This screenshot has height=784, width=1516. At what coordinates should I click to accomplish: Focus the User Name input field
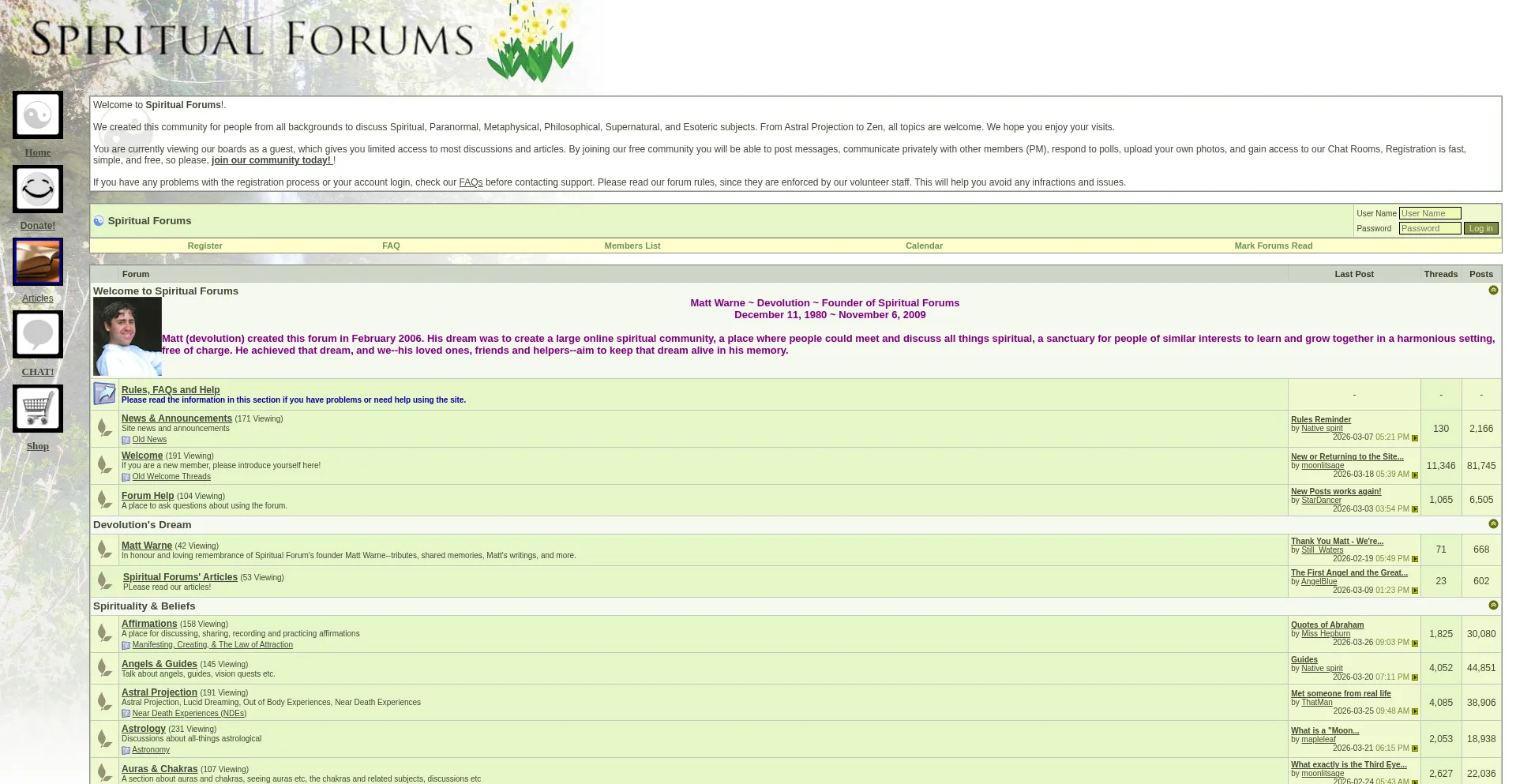[1430, 213]
